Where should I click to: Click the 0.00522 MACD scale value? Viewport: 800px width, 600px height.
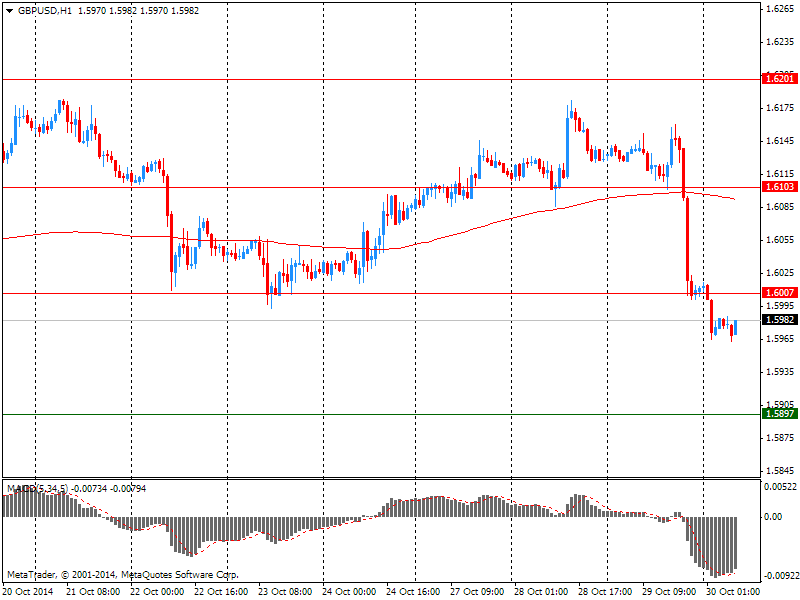(x=780, y=487)
